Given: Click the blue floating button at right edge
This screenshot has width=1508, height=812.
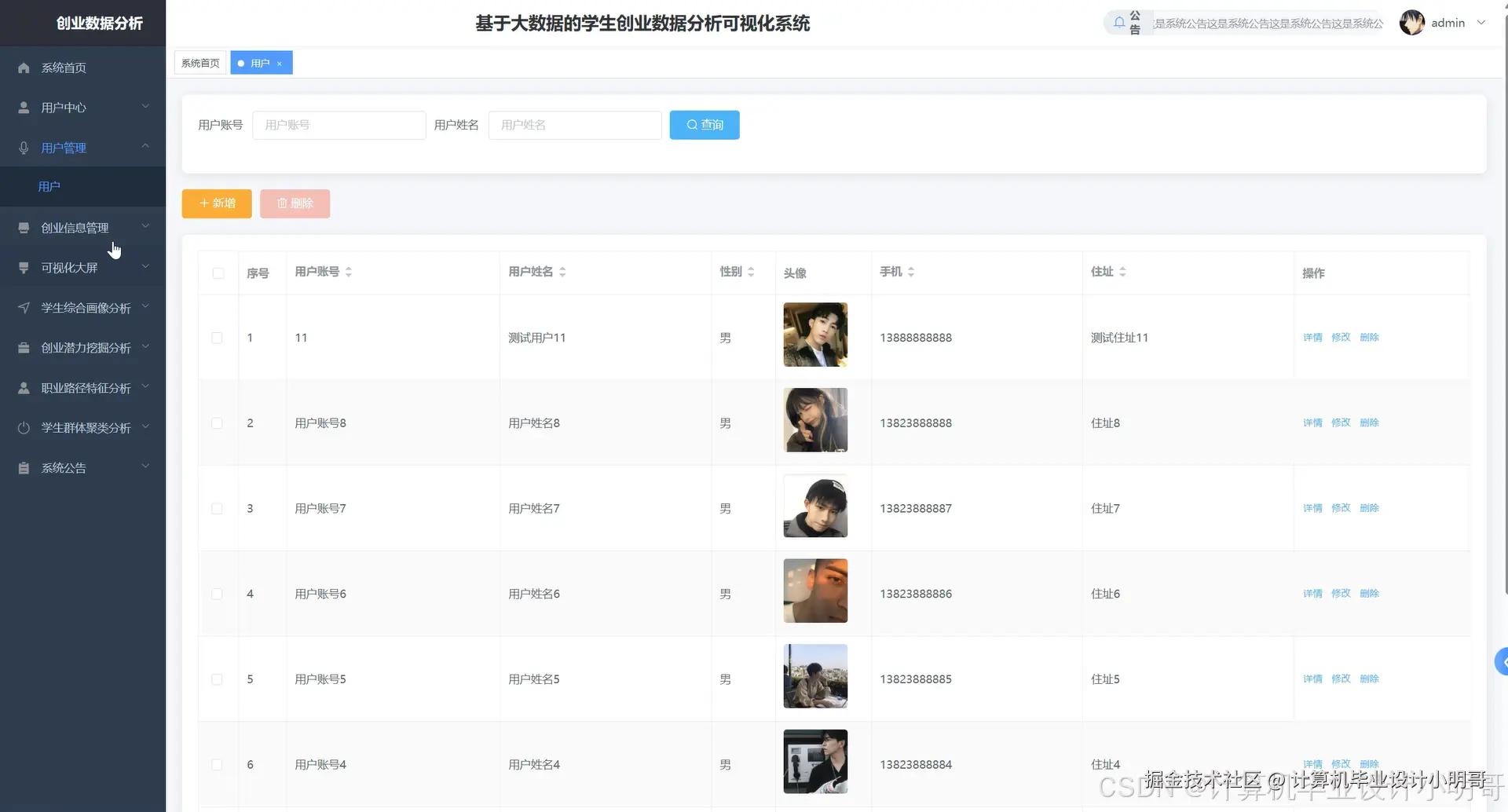Looking at the screenshot, I should coord(1501,661).
